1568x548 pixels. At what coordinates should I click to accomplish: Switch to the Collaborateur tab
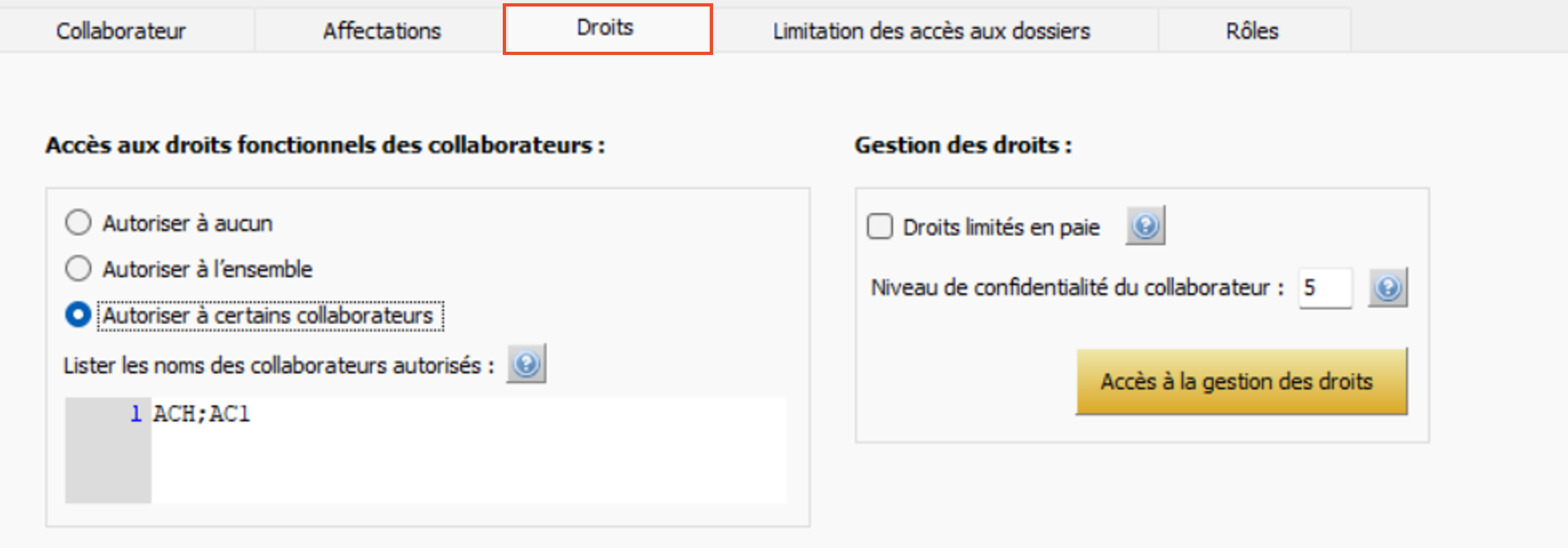coord(120,30)
